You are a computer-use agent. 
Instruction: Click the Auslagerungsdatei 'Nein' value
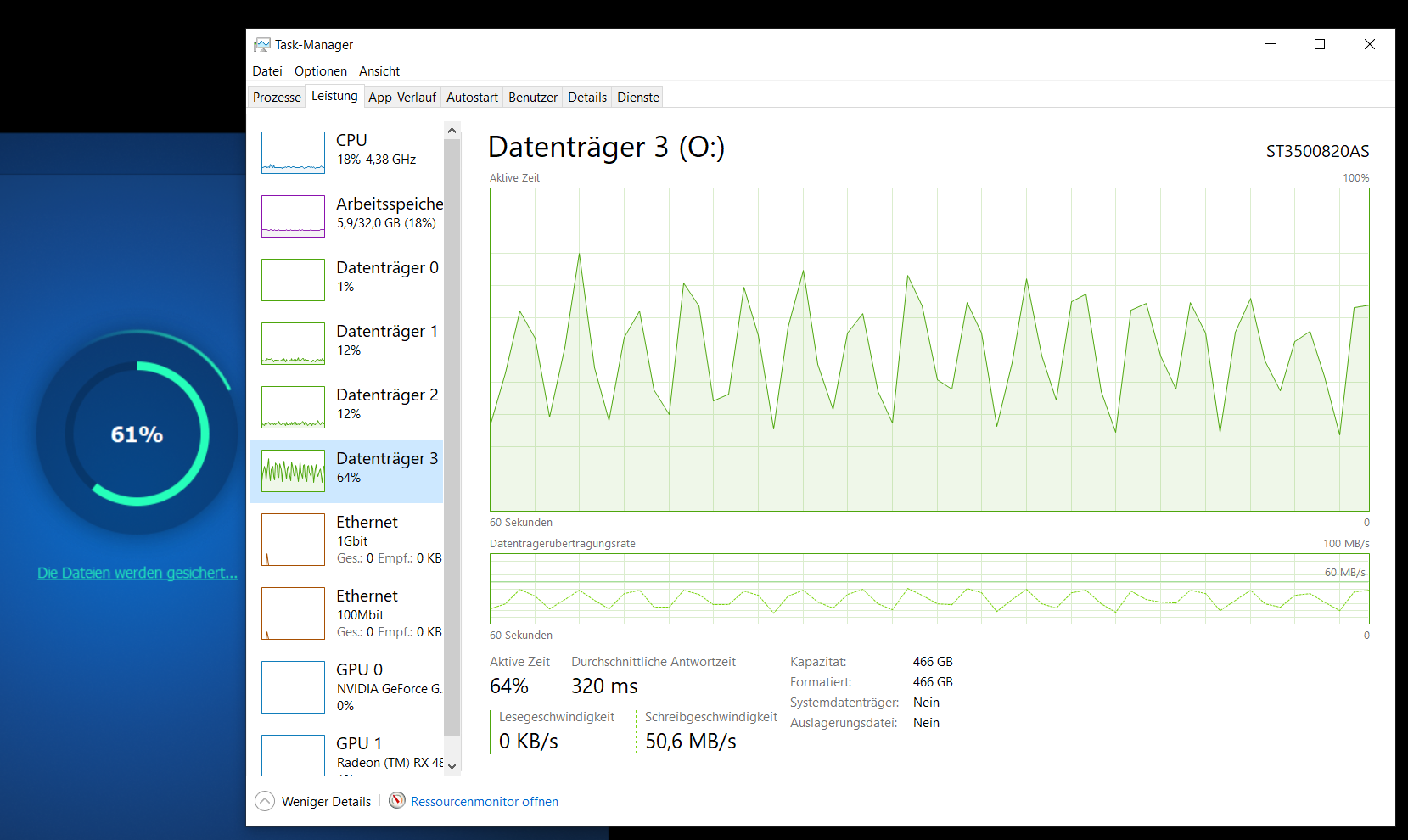(x=927, y=723)
